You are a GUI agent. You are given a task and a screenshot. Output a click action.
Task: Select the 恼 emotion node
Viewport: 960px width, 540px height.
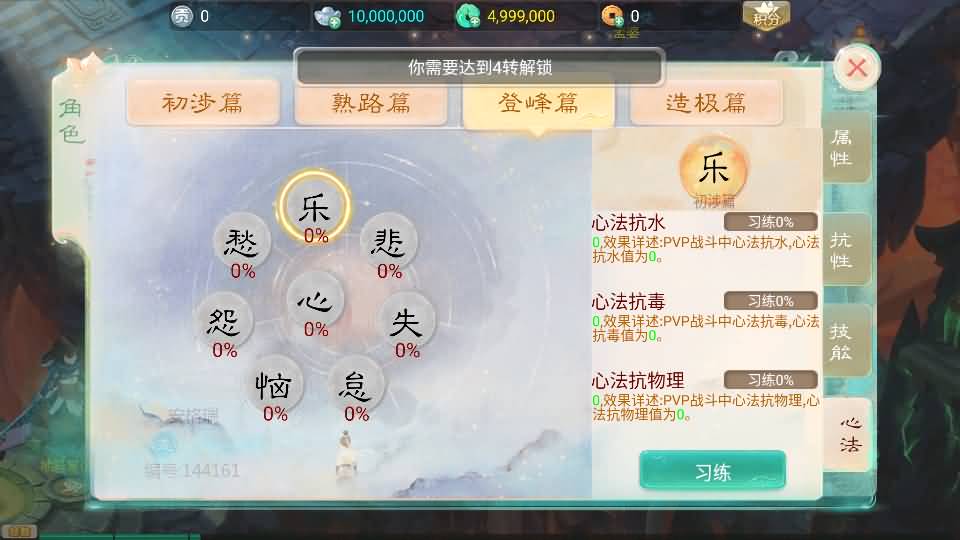(x=274, y=385)
